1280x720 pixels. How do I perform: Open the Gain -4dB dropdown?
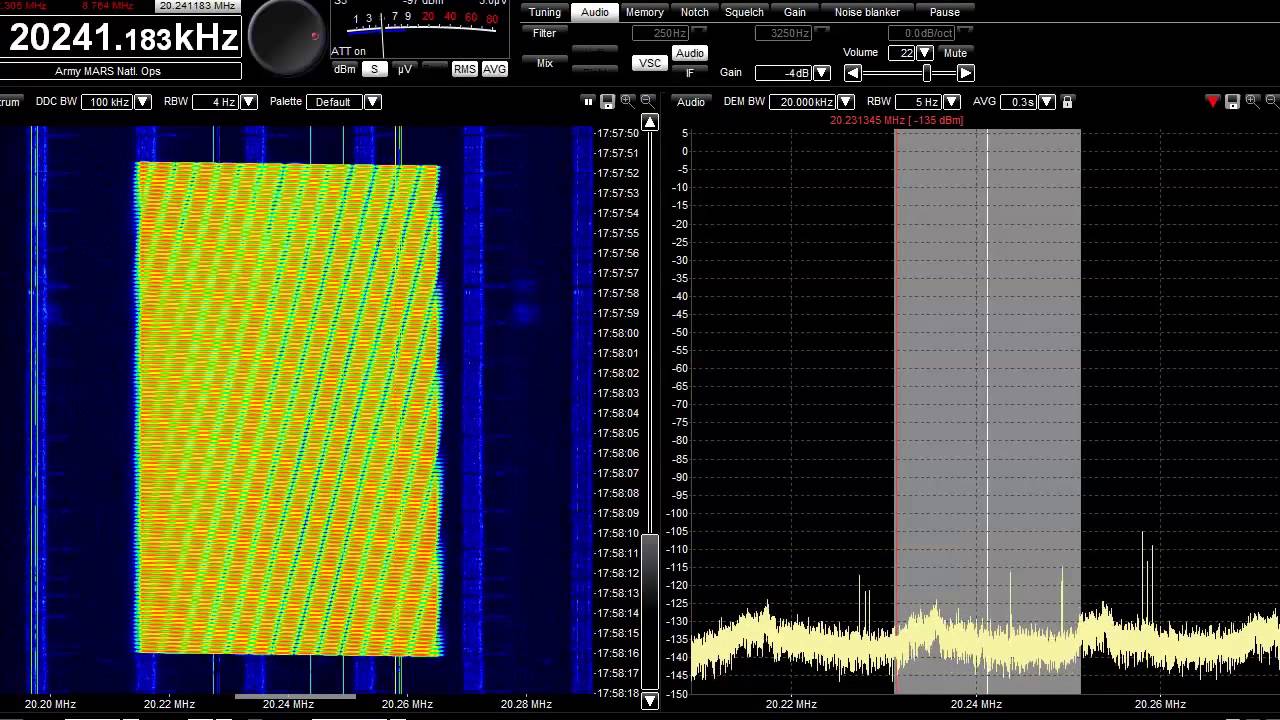tap(822, 73)
